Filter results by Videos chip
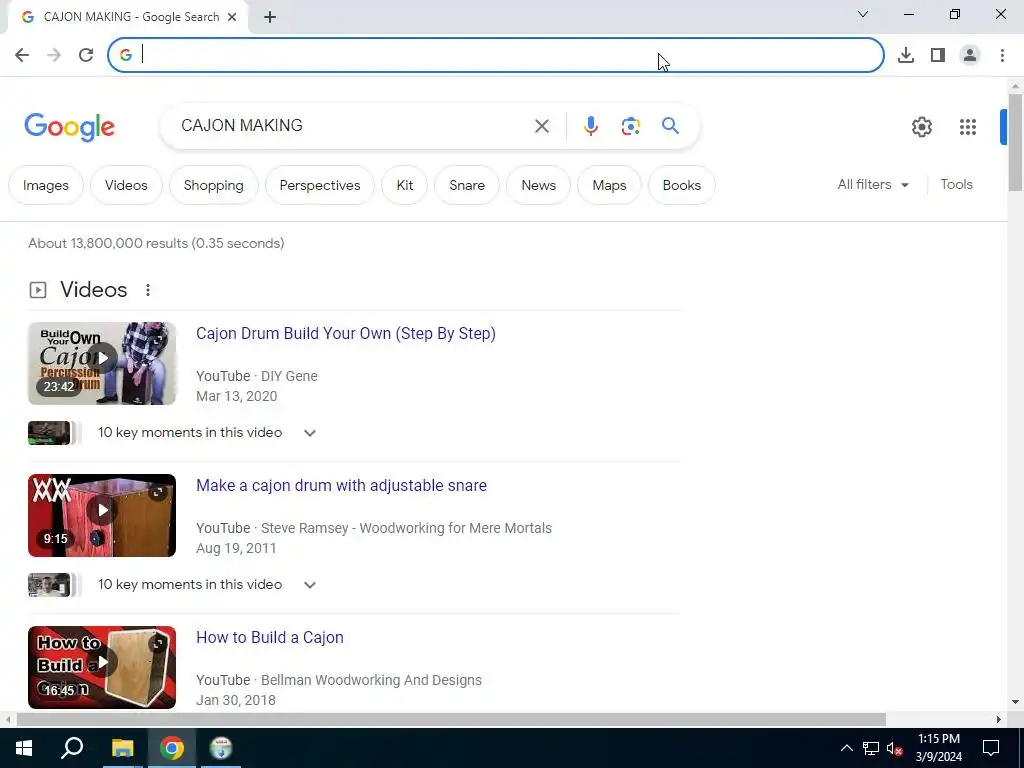This screenshot has height=768, width=1024. [x=126, y=185]
